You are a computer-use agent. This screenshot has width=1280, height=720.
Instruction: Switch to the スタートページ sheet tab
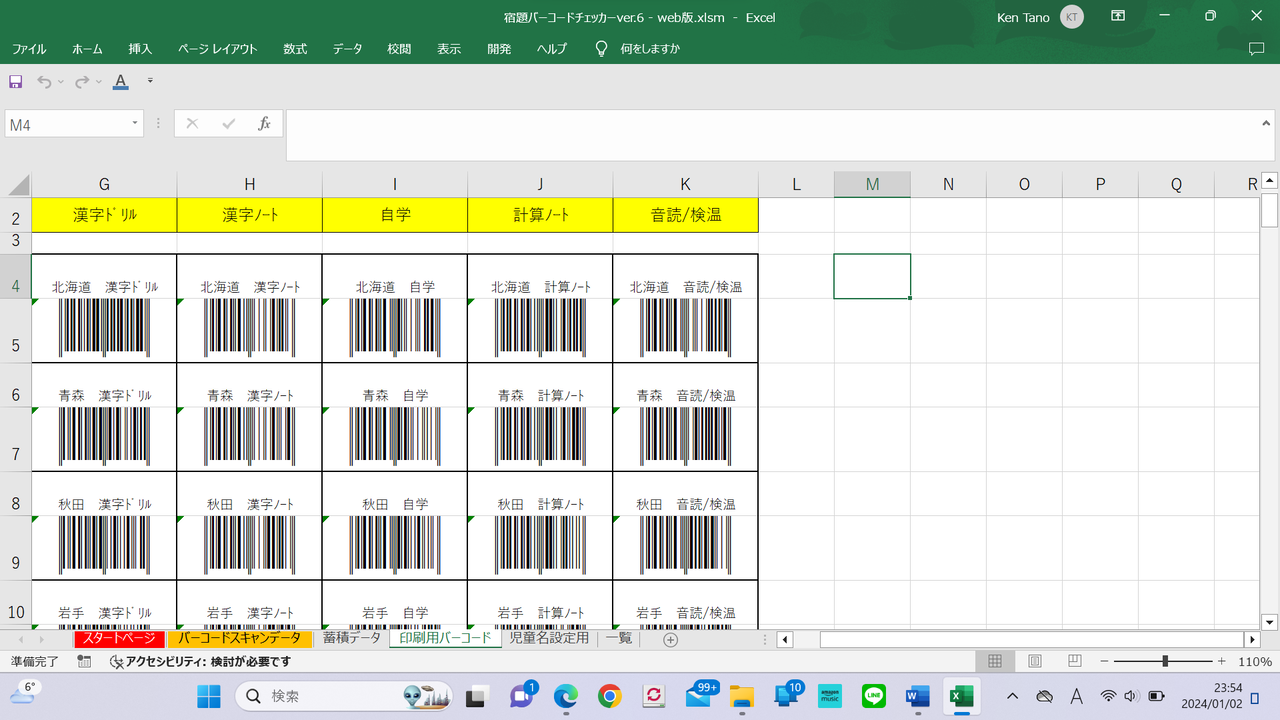pyautogui.click(x=118, y=638)
